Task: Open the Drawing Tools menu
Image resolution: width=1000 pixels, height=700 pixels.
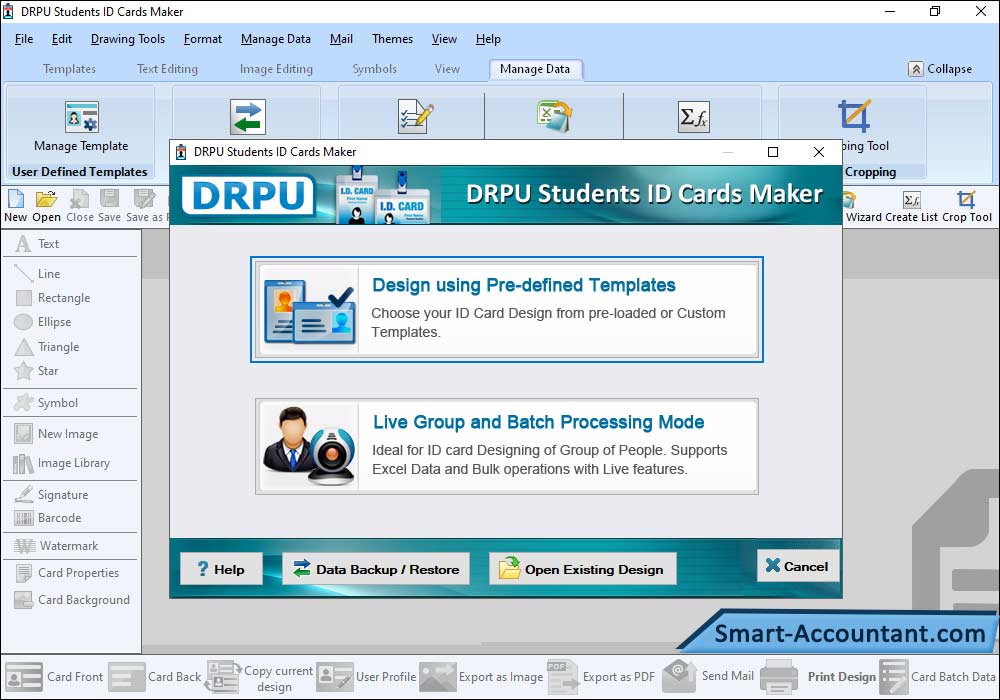Action: coord(128,39)
